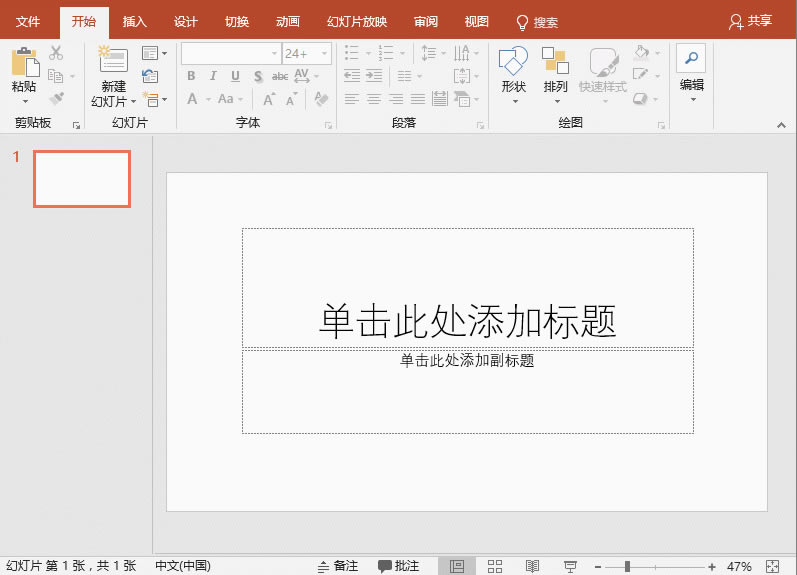Start slideshow from status bar icon
The width and height of the screenshot is (797, 575).
pos(570,566)
